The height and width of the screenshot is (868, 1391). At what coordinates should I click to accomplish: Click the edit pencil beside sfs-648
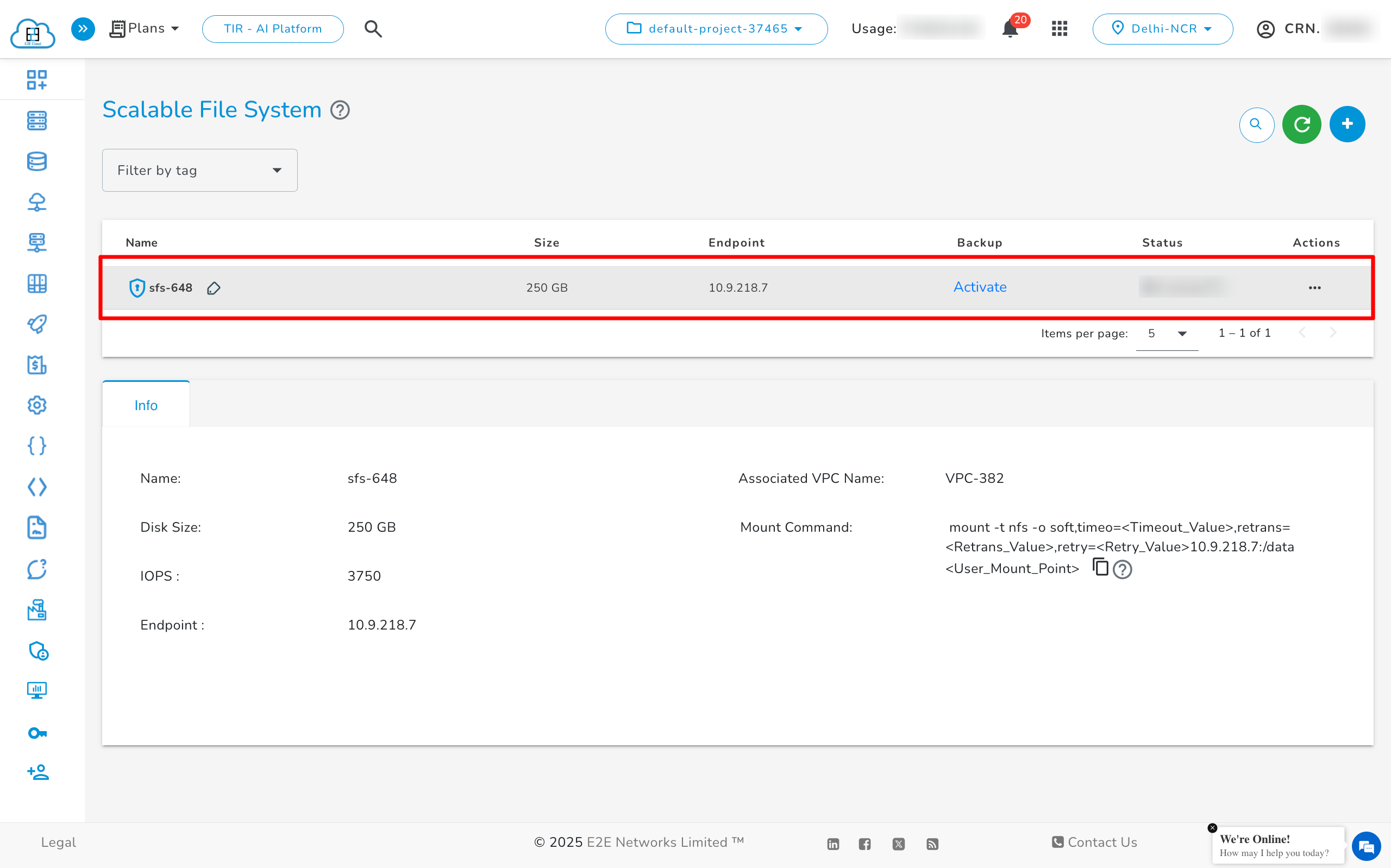[214, 287]
